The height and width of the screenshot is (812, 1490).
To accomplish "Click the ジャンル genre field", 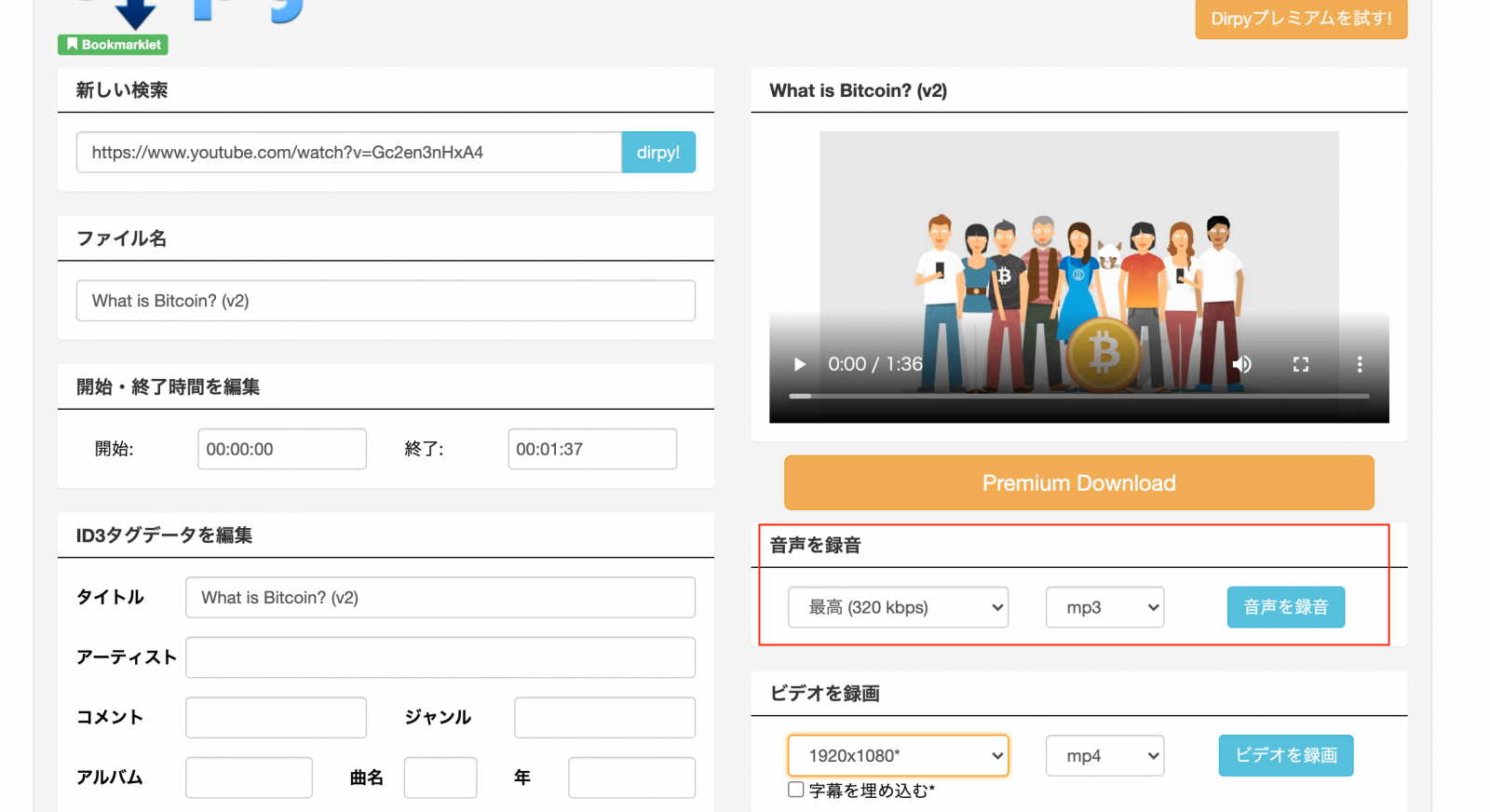I will [604, 717].
